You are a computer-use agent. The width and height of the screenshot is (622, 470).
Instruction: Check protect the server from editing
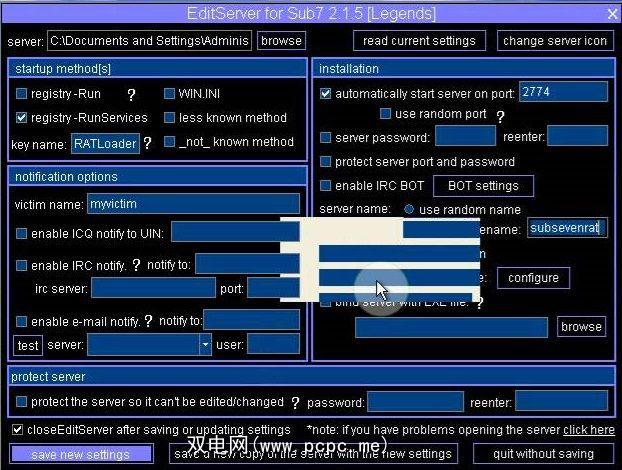(21, 402)
